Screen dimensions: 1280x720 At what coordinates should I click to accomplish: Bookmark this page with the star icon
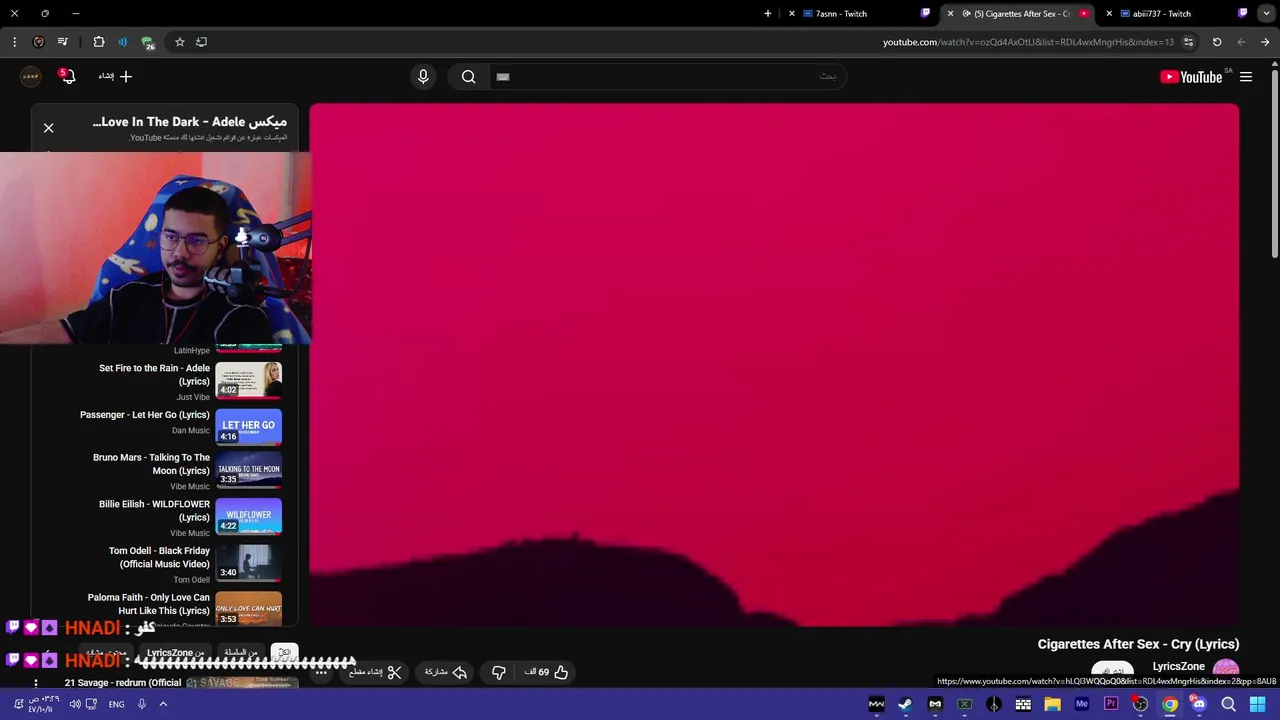tap(180, 42)
